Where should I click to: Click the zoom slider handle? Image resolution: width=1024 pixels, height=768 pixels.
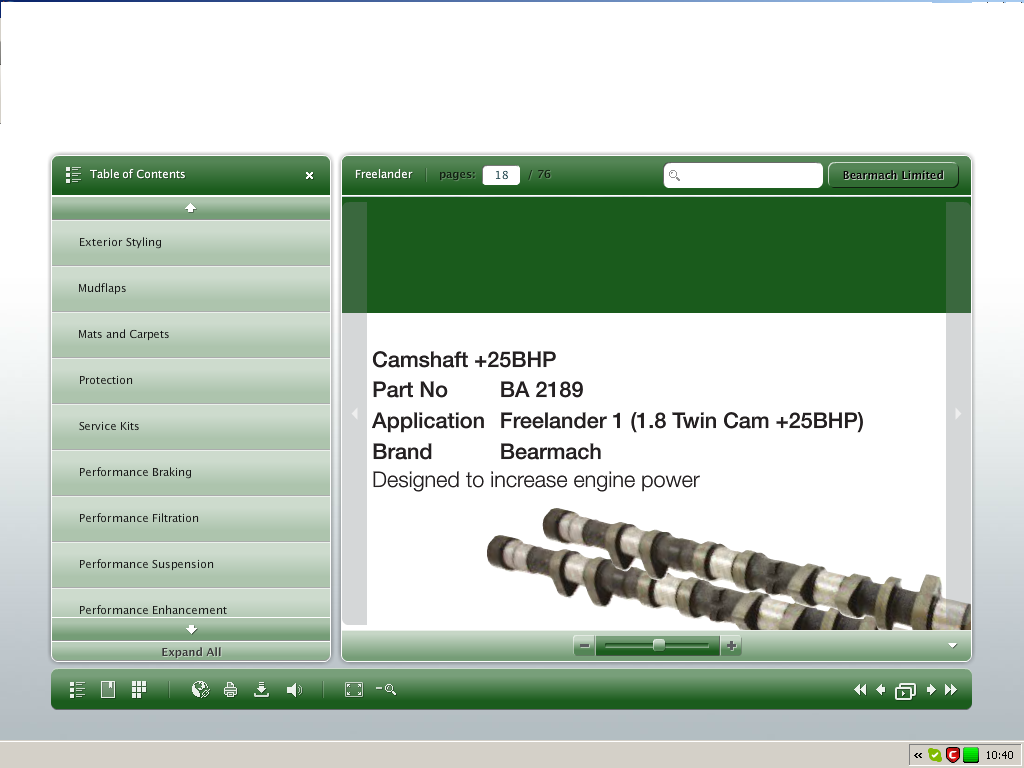pos(659,645)
